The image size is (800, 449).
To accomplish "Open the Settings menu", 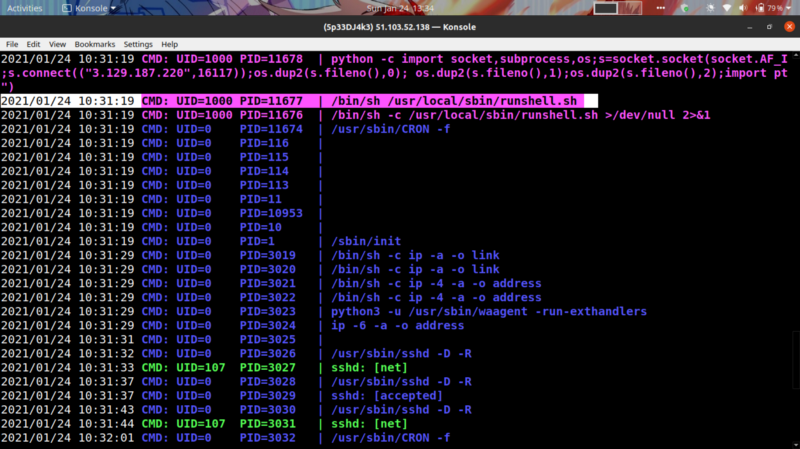I will point(138,44).
